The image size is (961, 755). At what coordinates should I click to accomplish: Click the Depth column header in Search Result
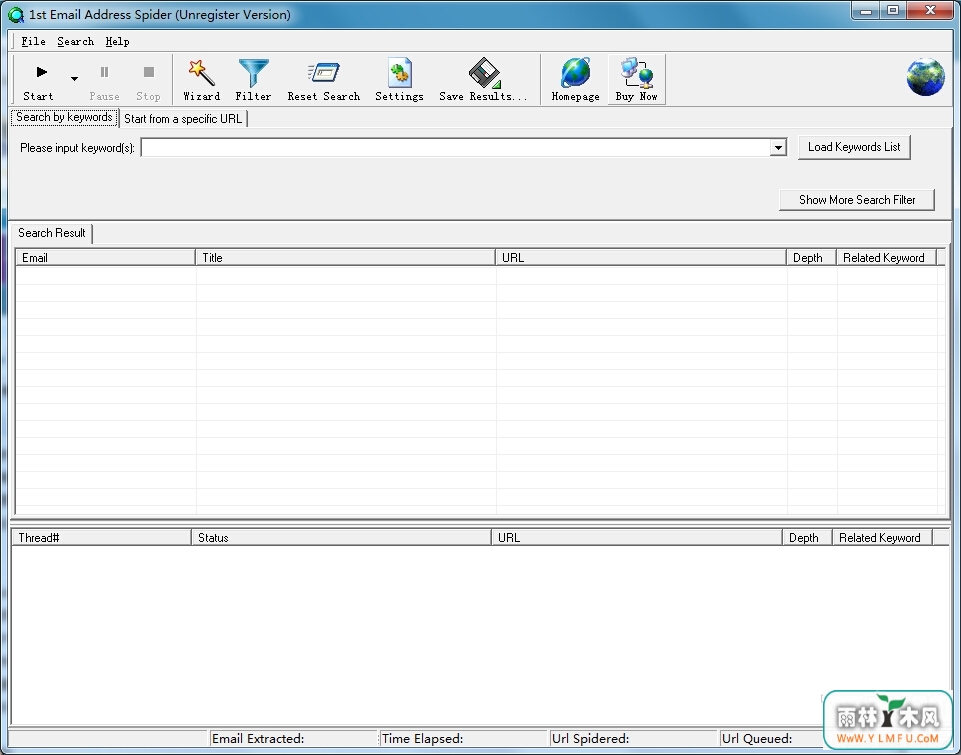point(811,257)
